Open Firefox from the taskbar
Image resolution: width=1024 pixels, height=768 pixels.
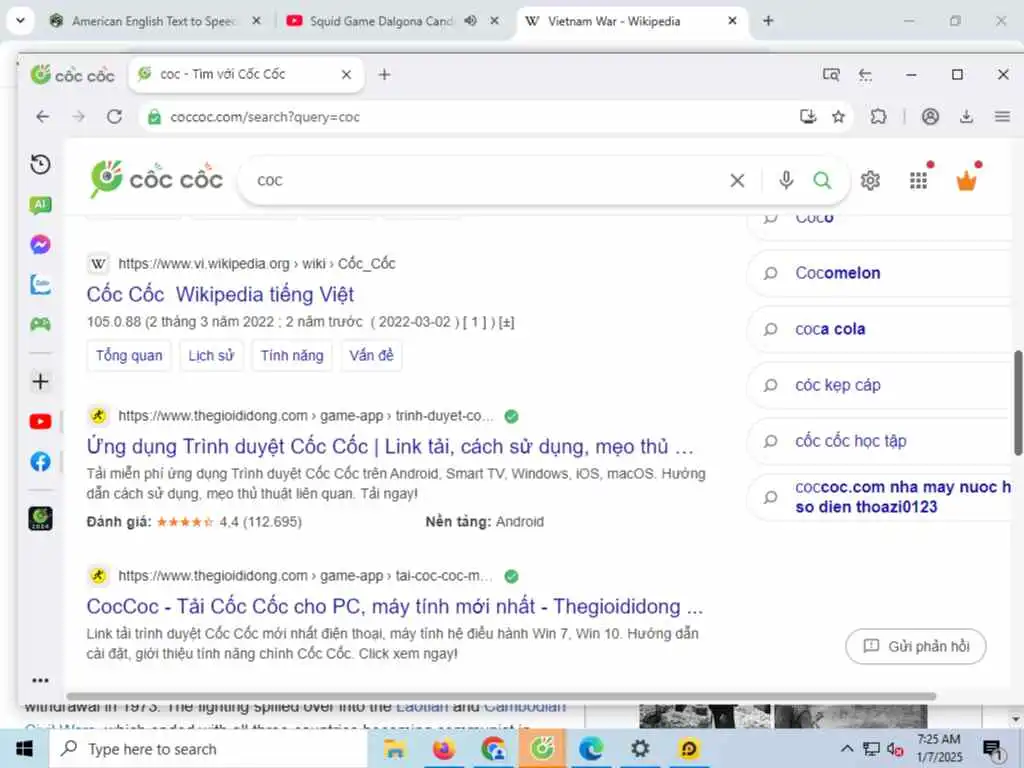444,749
